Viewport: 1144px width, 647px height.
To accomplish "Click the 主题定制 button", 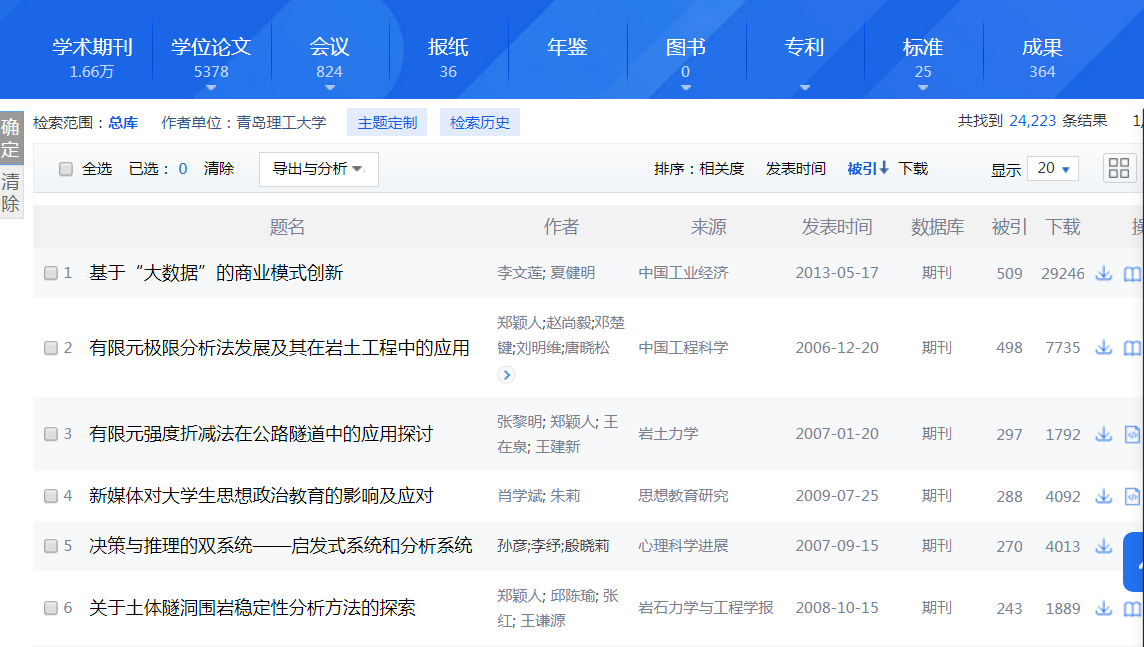I will click(x=387, y=123).
